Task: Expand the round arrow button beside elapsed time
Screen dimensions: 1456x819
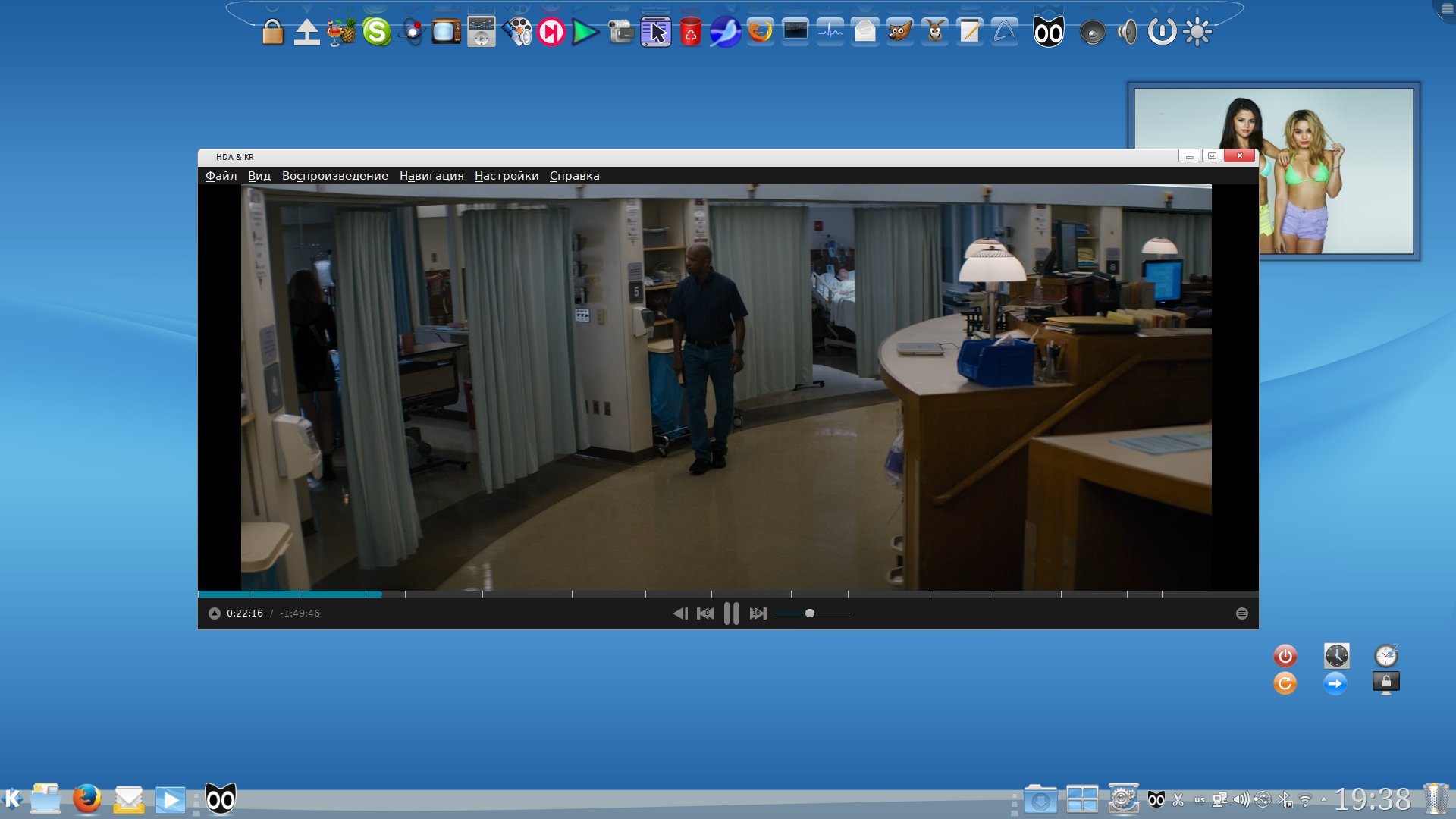Action: tap(215, 613)
